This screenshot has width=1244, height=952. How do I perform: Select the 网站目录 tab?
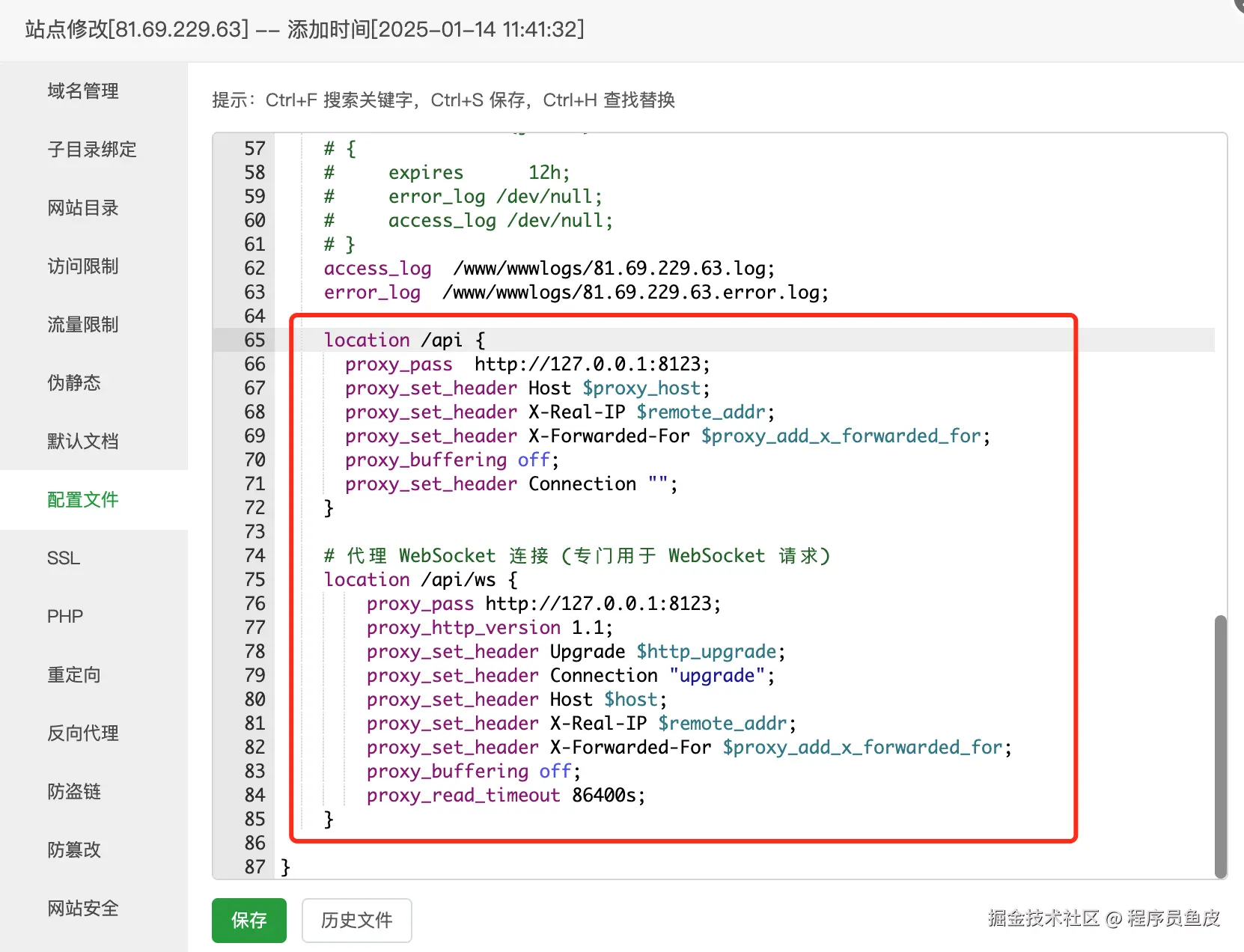pyautogui.click(x=83, y=208)
